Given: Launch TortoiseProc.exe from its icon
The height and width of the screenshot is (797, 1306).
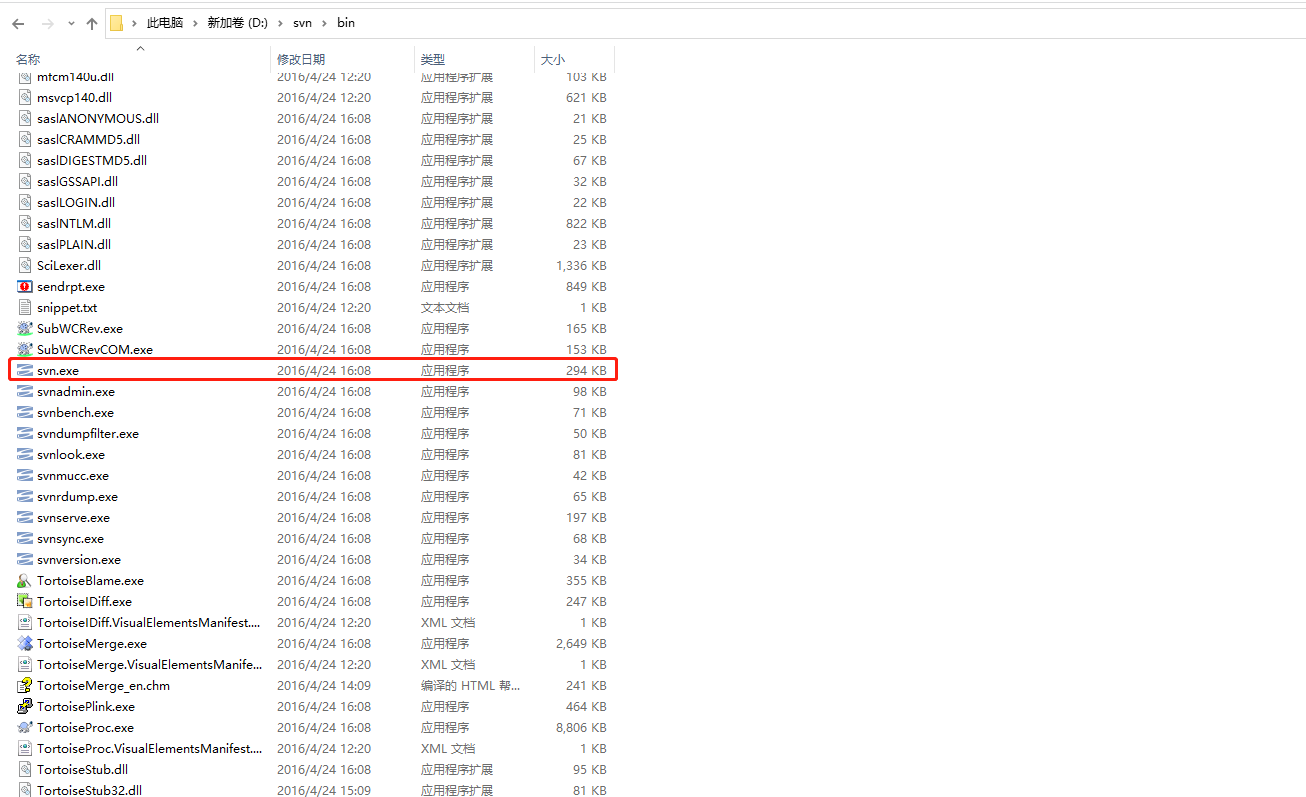Looking at the screenshot, I should coord(24,727).
